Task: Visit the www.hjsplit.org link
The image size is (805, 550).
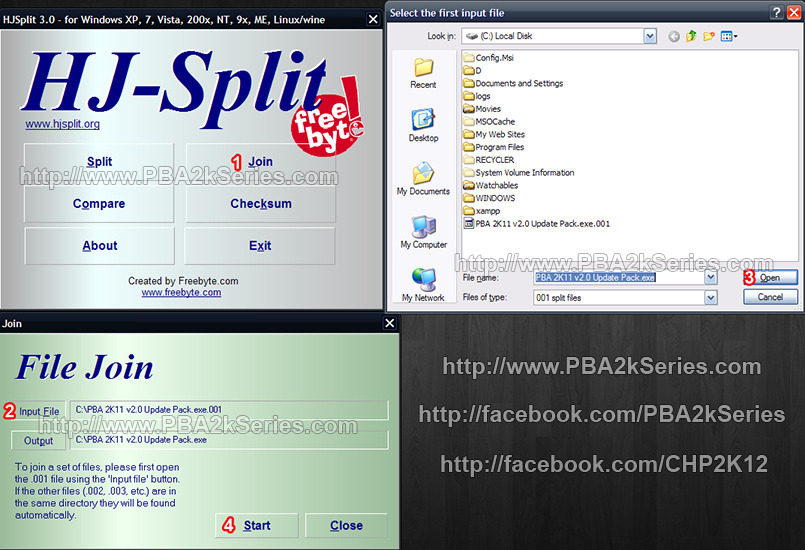Action: coord(63,124)
